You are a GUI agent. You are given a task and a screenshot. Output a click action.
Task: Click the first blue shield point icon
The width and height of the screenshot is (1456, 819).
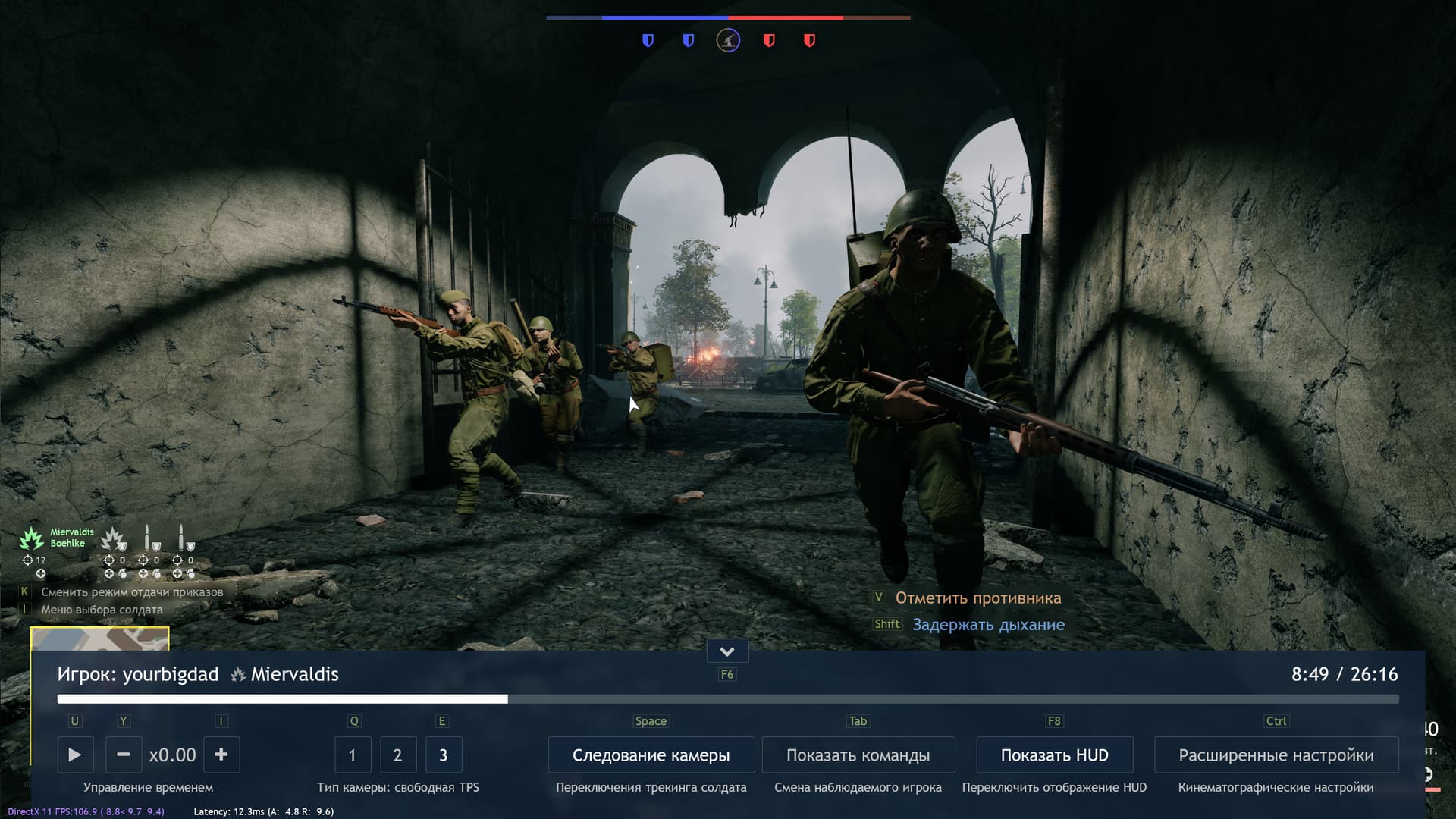648,40
